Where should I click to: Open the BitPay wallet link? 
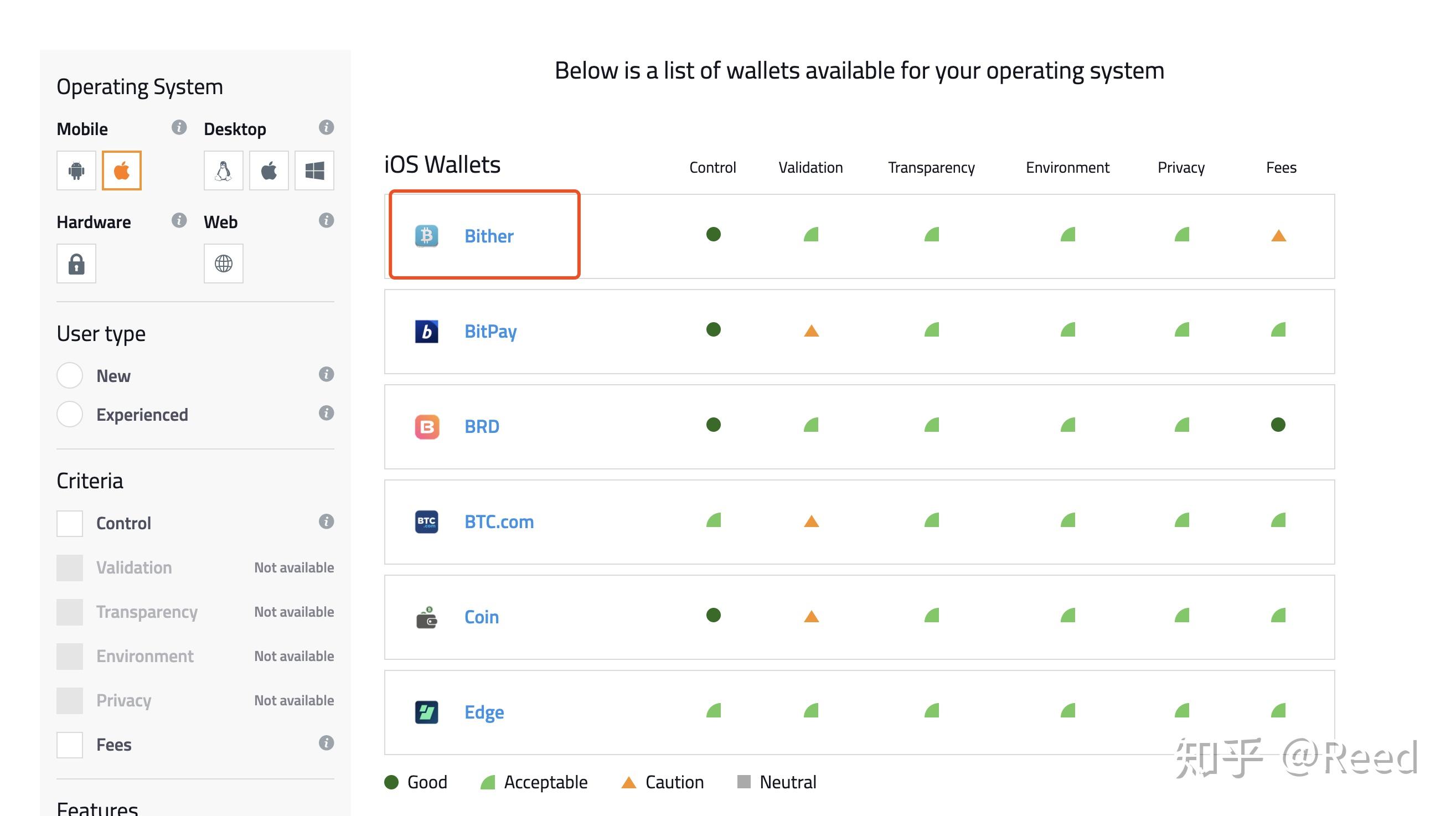tap(491, 332)
